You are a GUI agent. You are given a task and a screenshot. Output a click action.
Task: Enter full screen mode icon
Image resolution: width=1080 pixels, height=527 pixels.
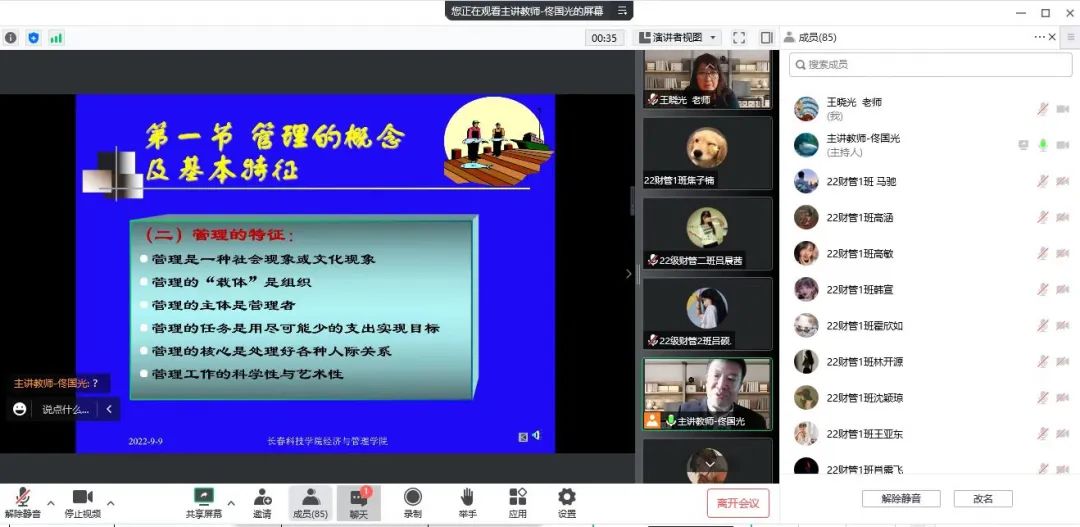[x=739, y=38]
